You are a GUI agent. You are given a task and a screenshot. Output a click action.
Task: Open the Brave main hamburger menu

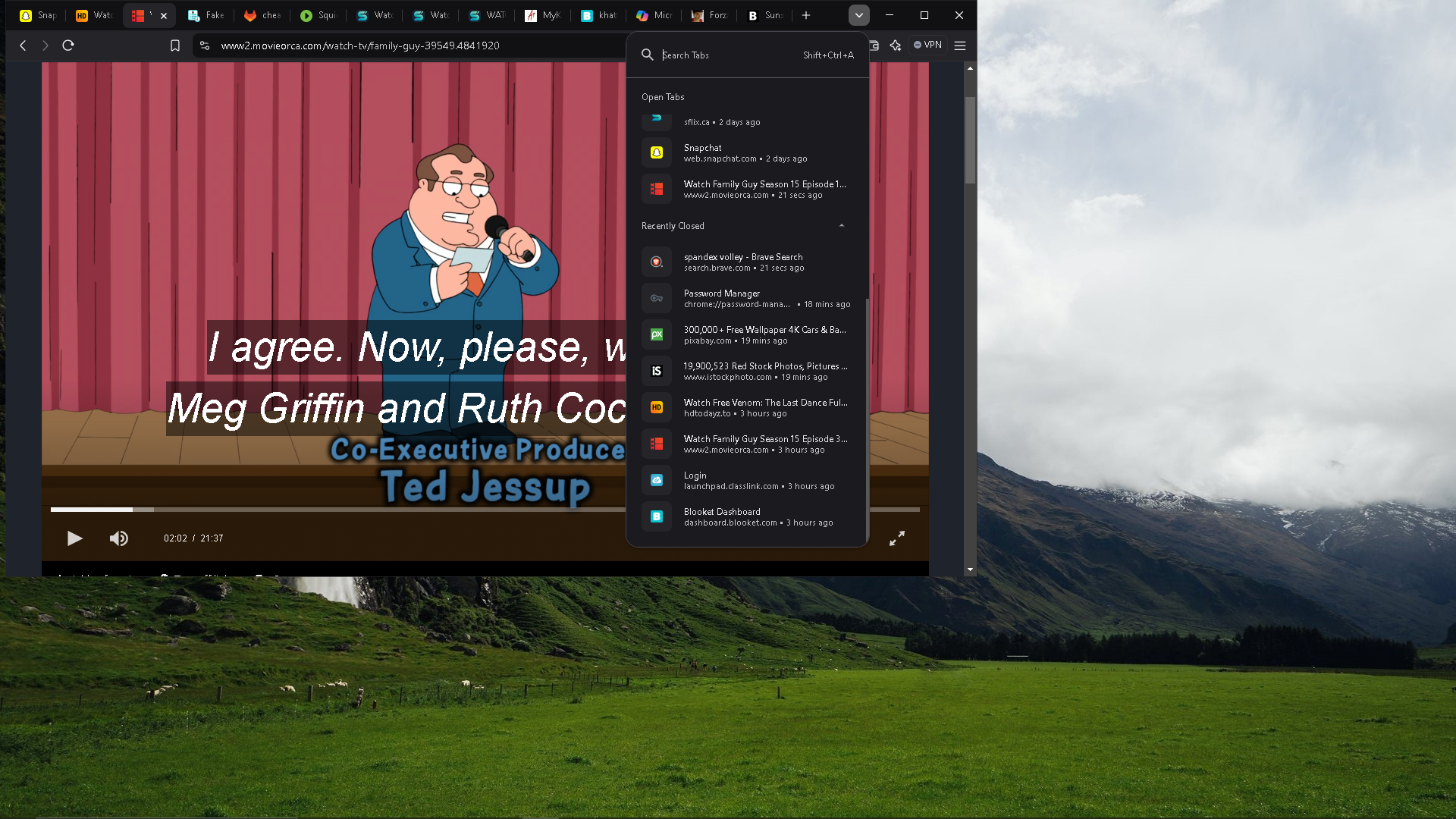click(960, 45)
